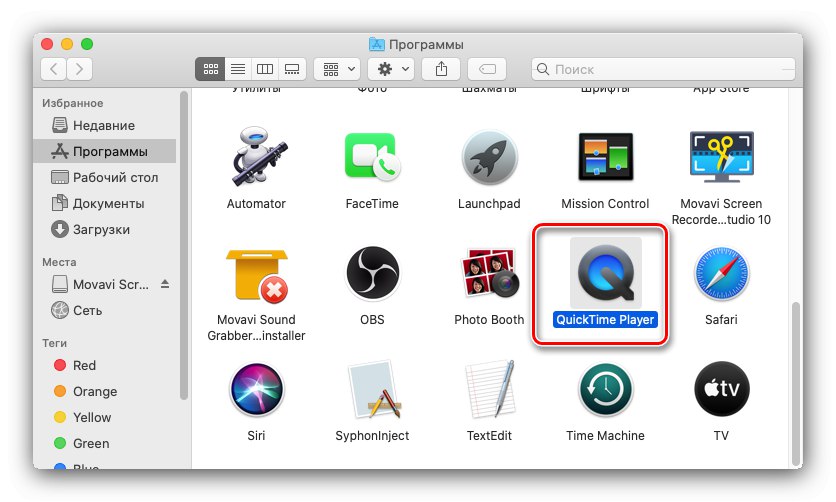Click the Поиск search field
Viewport: 836px width, 502px height.
tap(663, 69)
